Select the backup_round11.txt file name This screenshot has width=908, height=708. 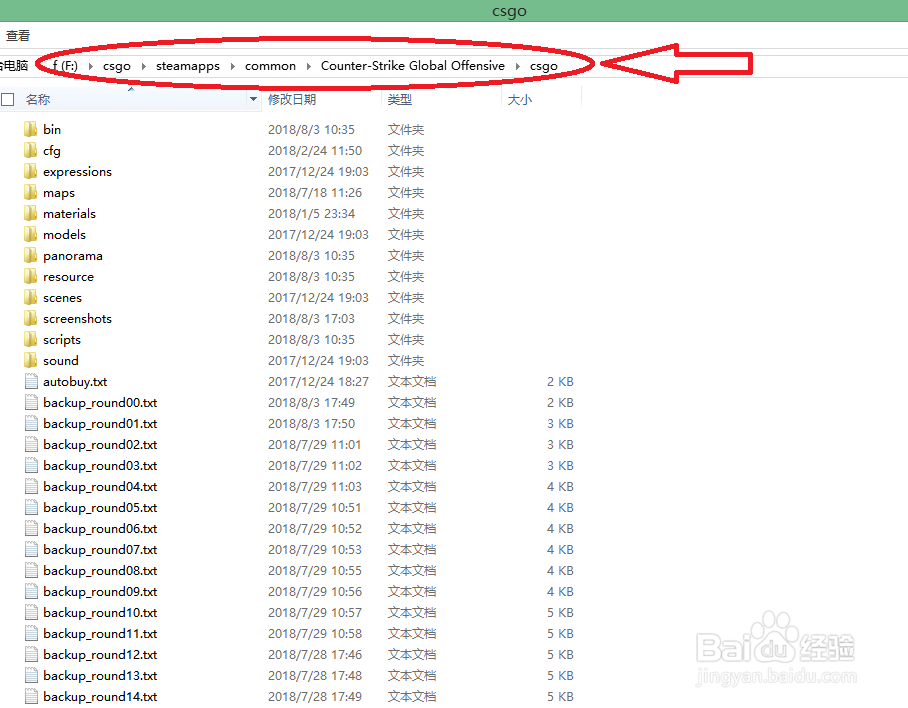tap(100, 634)
